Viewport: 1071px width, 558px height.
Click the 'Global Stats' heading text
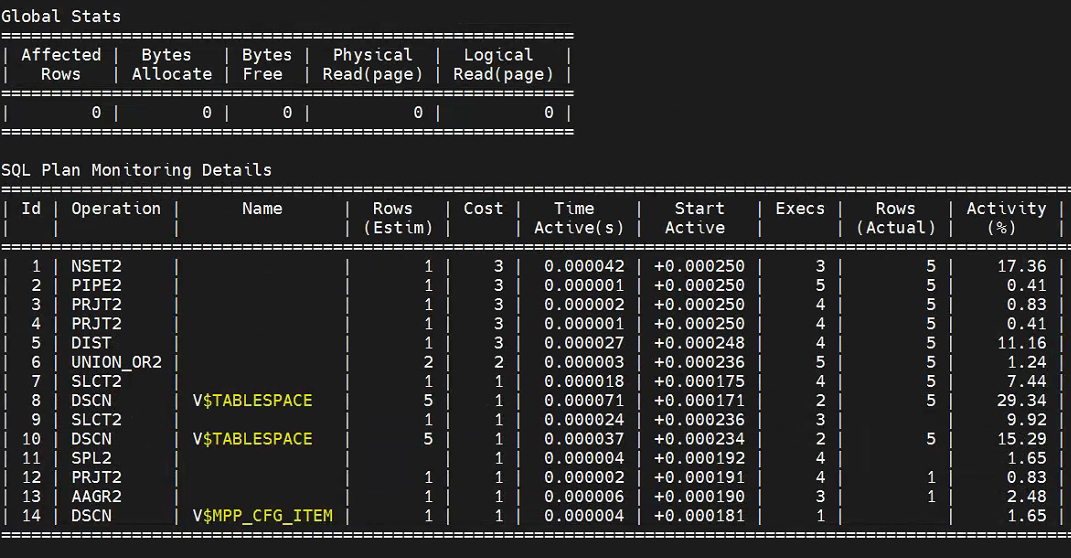click(x=61, y=16)
